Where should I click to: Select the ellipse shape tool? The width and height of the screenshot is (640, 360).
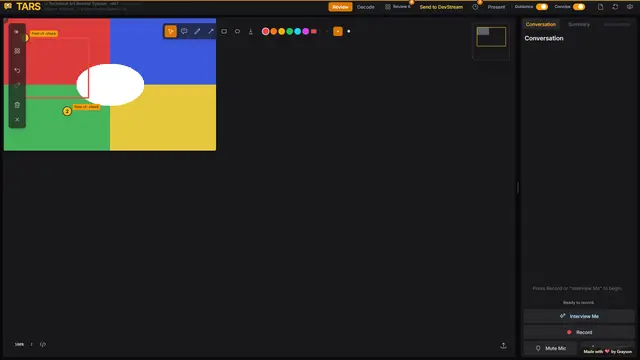pos(237,31)
